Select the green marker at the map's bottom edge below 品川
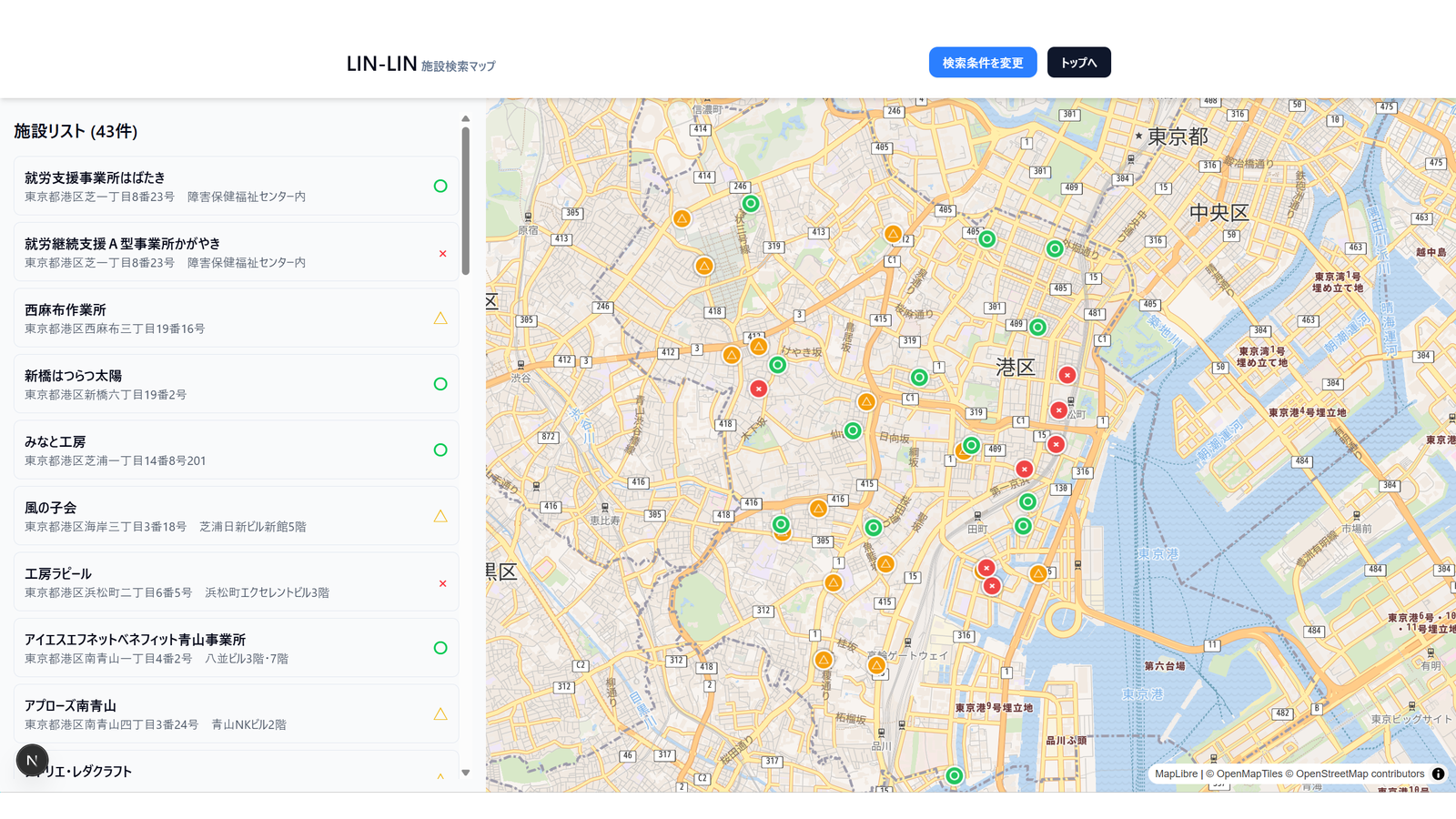Image resolution: width=1456 pixels, height=819 pixels. (954, 775)
